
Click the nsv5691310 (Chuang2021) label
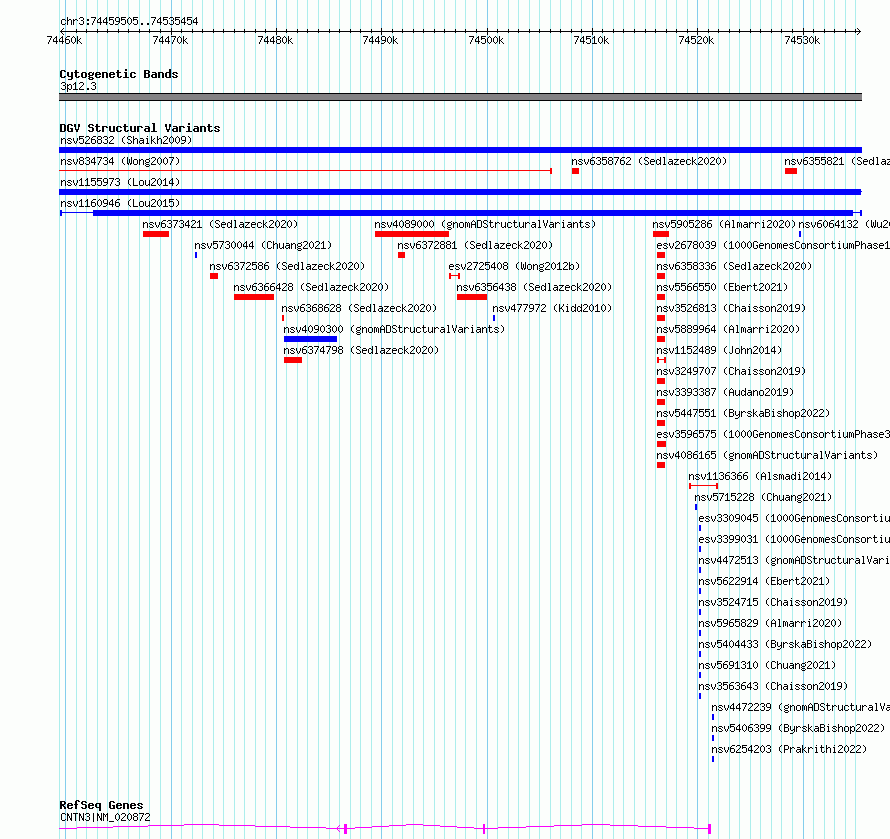767,665
